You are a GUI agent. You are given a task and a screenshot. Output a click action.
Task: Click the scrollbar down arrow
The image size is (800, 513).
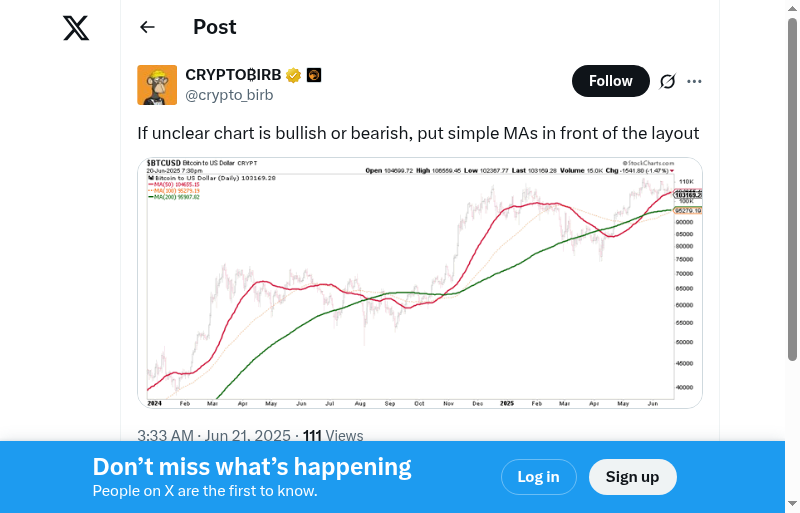click(792, 504)
